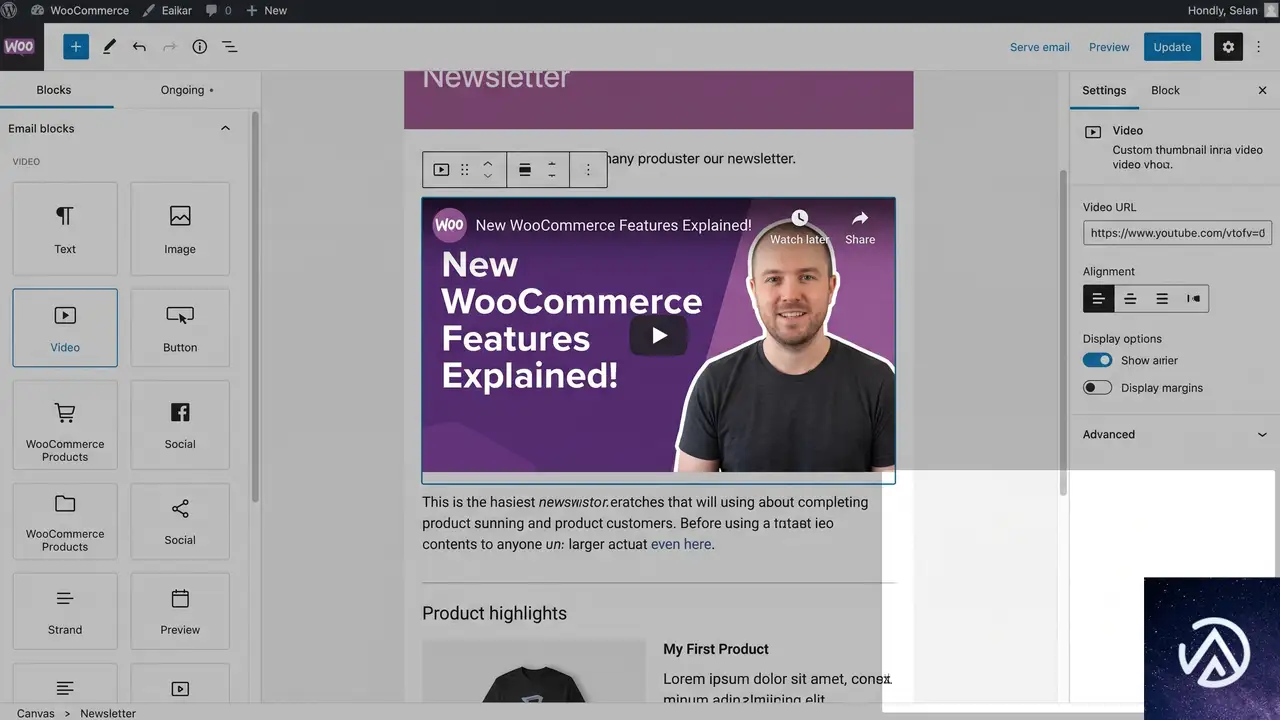
Task: Click Preview in the editor header
Action: 1109,47
